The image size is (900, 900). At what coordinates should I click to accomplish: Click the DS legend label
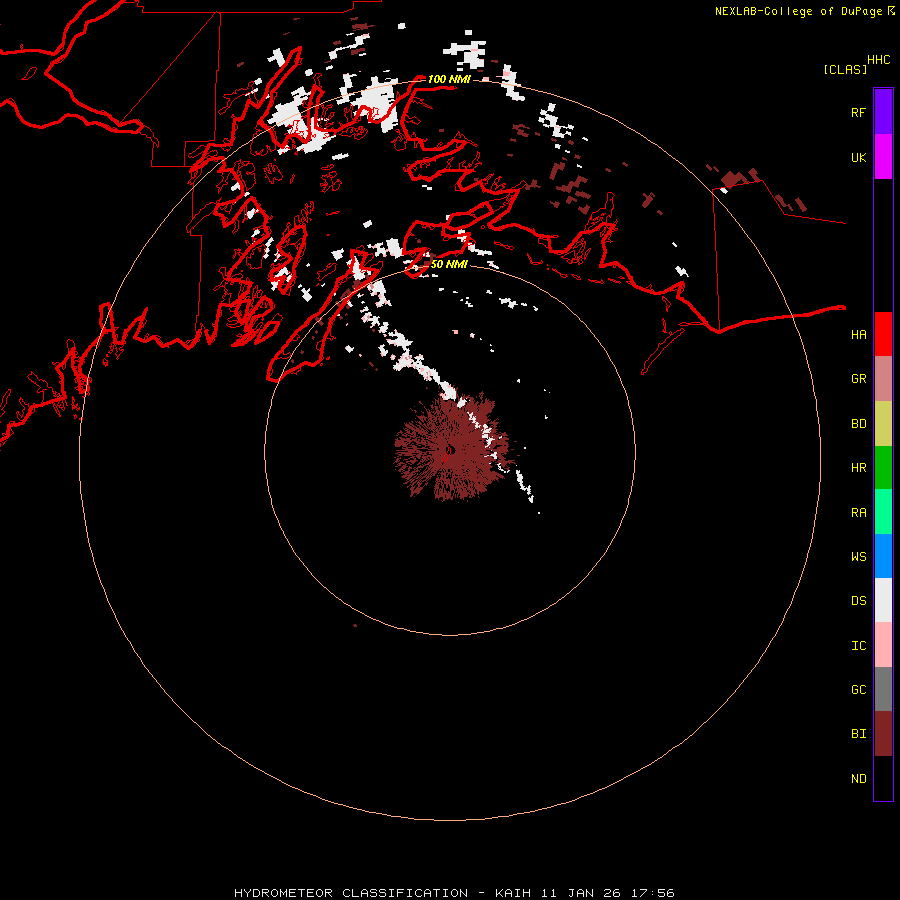[x=858, y=601]
